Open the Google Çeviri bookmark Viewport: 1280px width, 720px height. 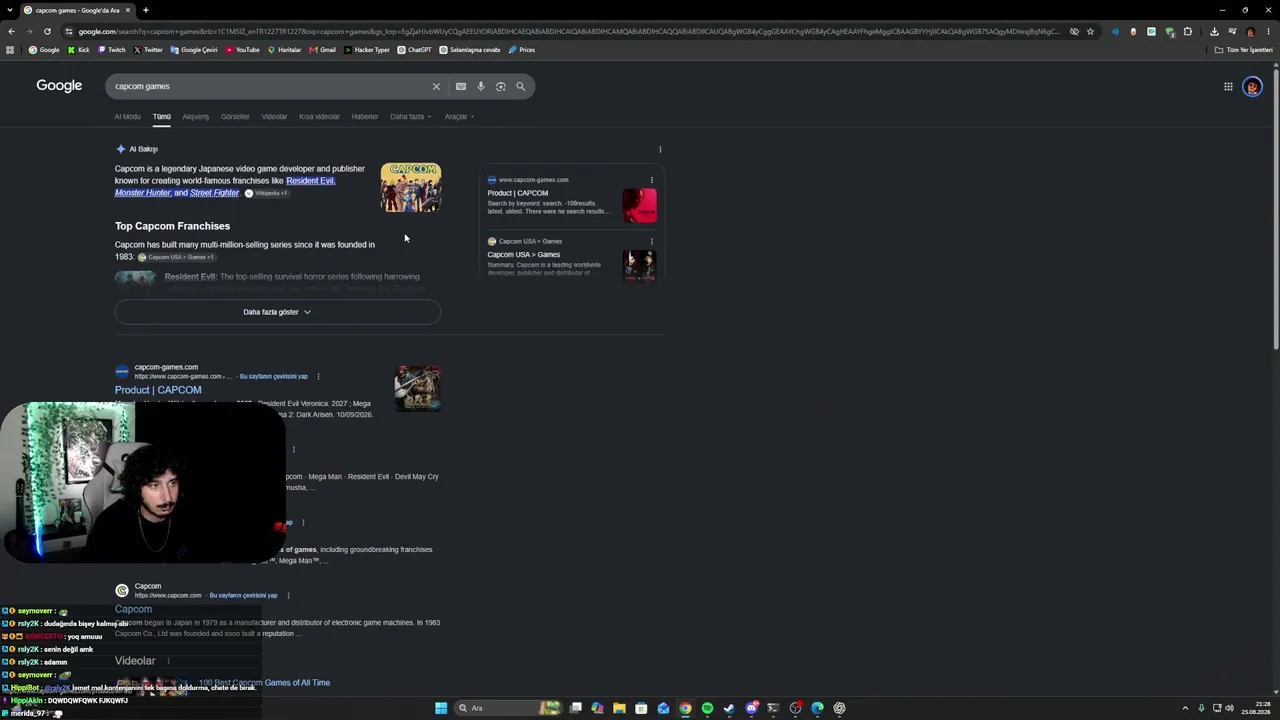194,50
